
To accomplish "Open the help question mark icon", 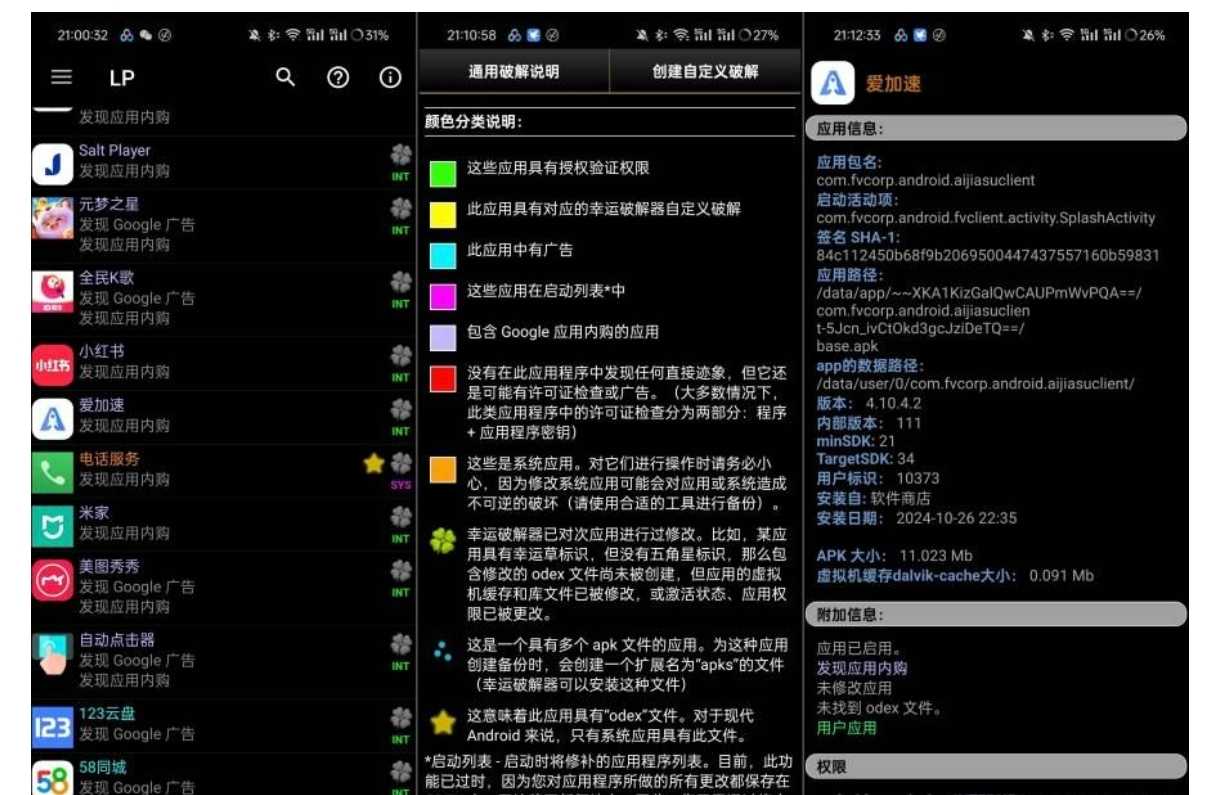I will (338, 77).
